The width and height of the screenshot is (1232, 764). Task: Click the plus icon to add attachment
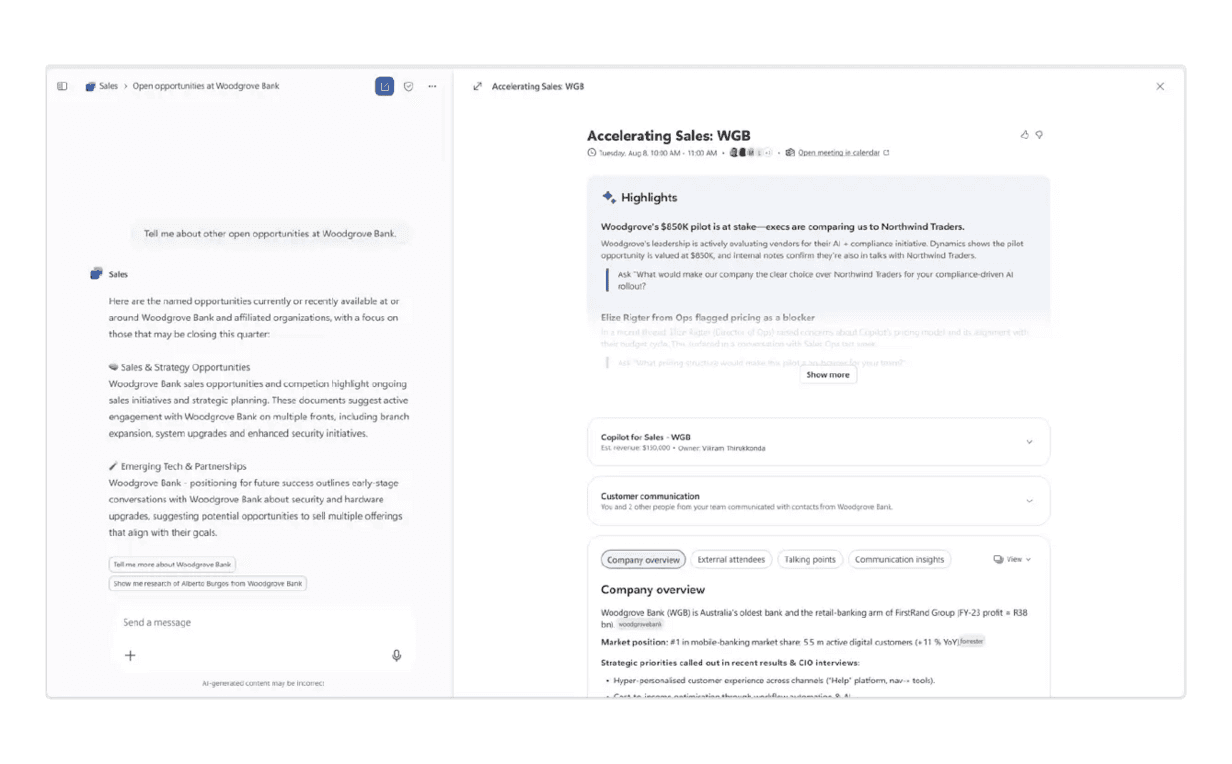130,656
